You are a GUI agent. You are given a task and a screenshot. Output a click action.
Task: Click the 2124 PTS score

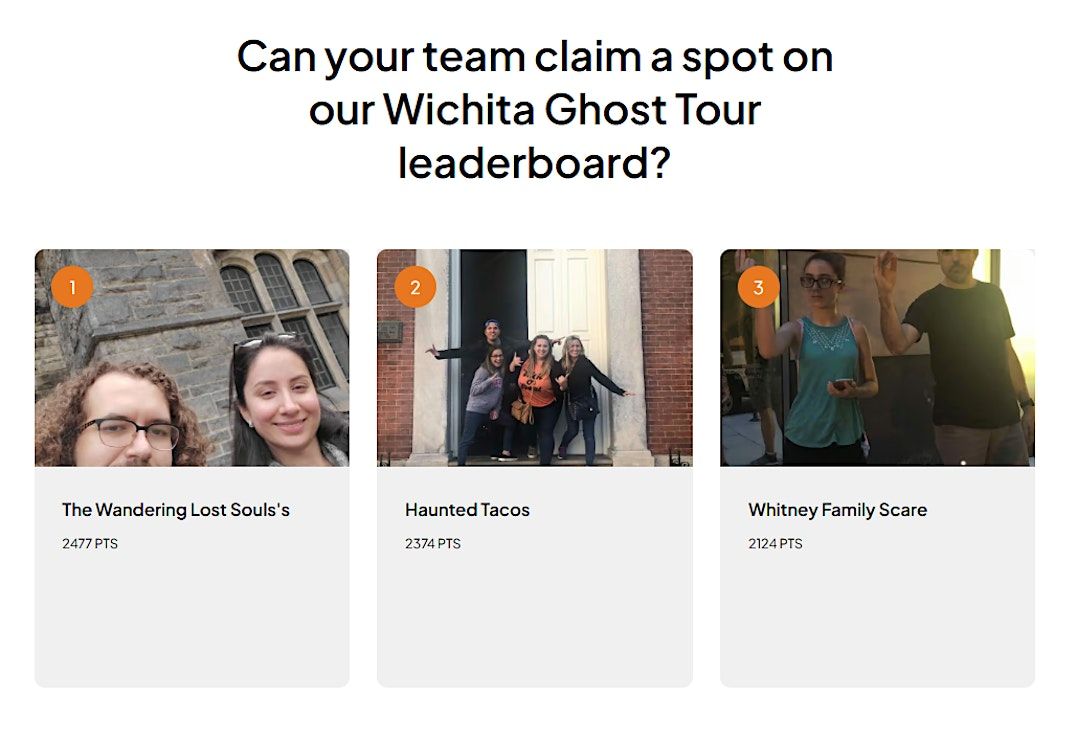tap(775, 544)
